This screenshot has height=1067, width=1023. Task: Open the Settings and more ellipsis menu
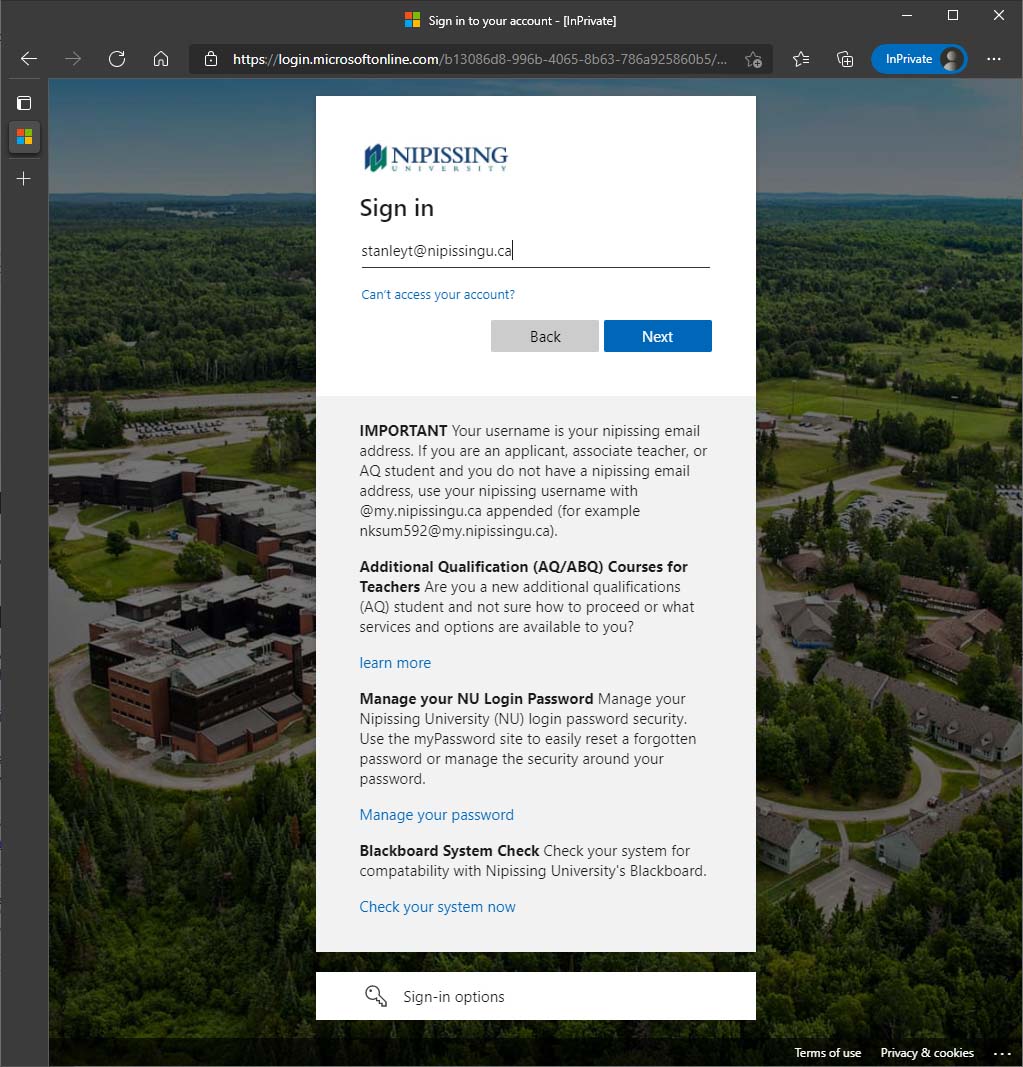coord(994,59)
